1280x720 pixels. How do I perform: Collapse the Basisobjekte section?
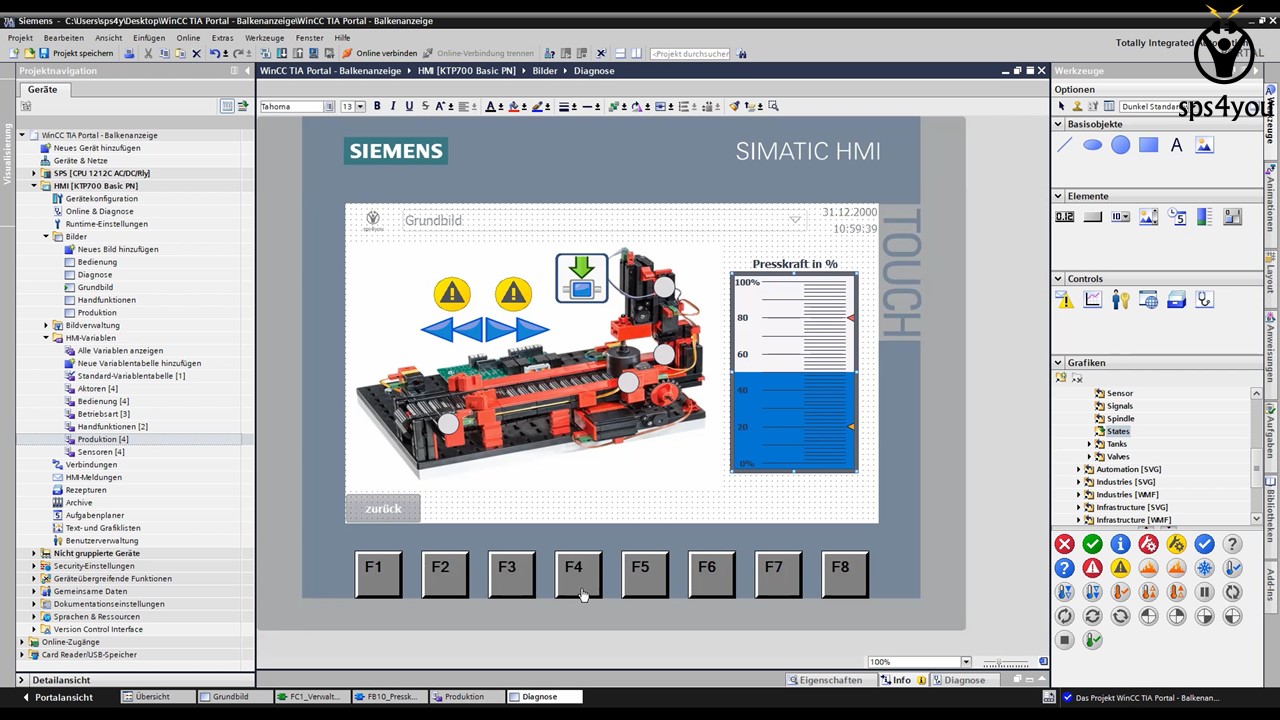coord(1058,124)
